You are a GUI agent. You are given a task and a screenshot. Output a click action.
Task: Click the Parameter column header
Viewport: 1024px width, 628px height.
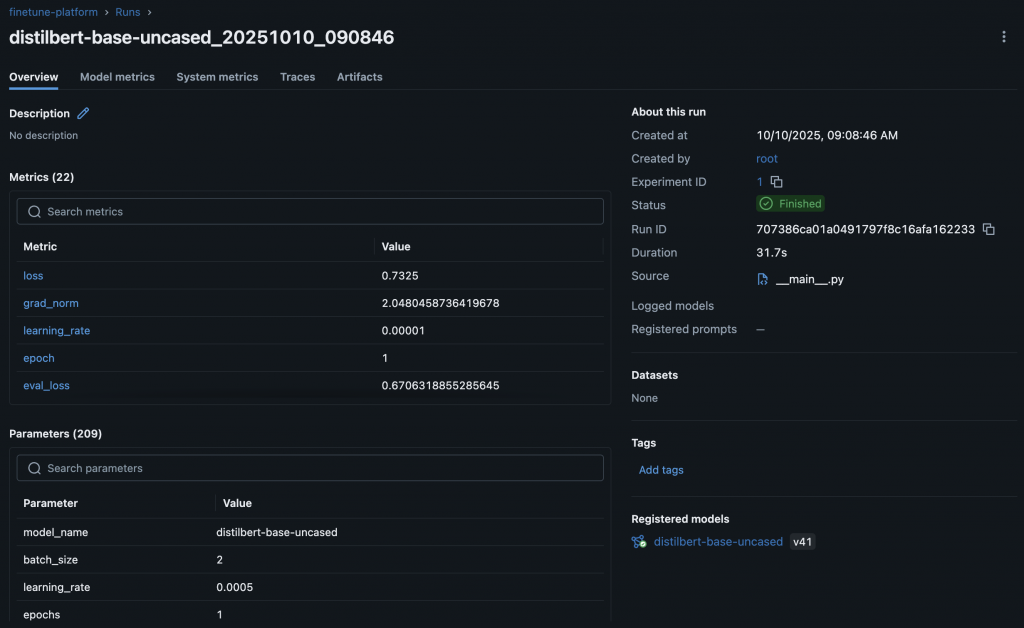(50, 503)
